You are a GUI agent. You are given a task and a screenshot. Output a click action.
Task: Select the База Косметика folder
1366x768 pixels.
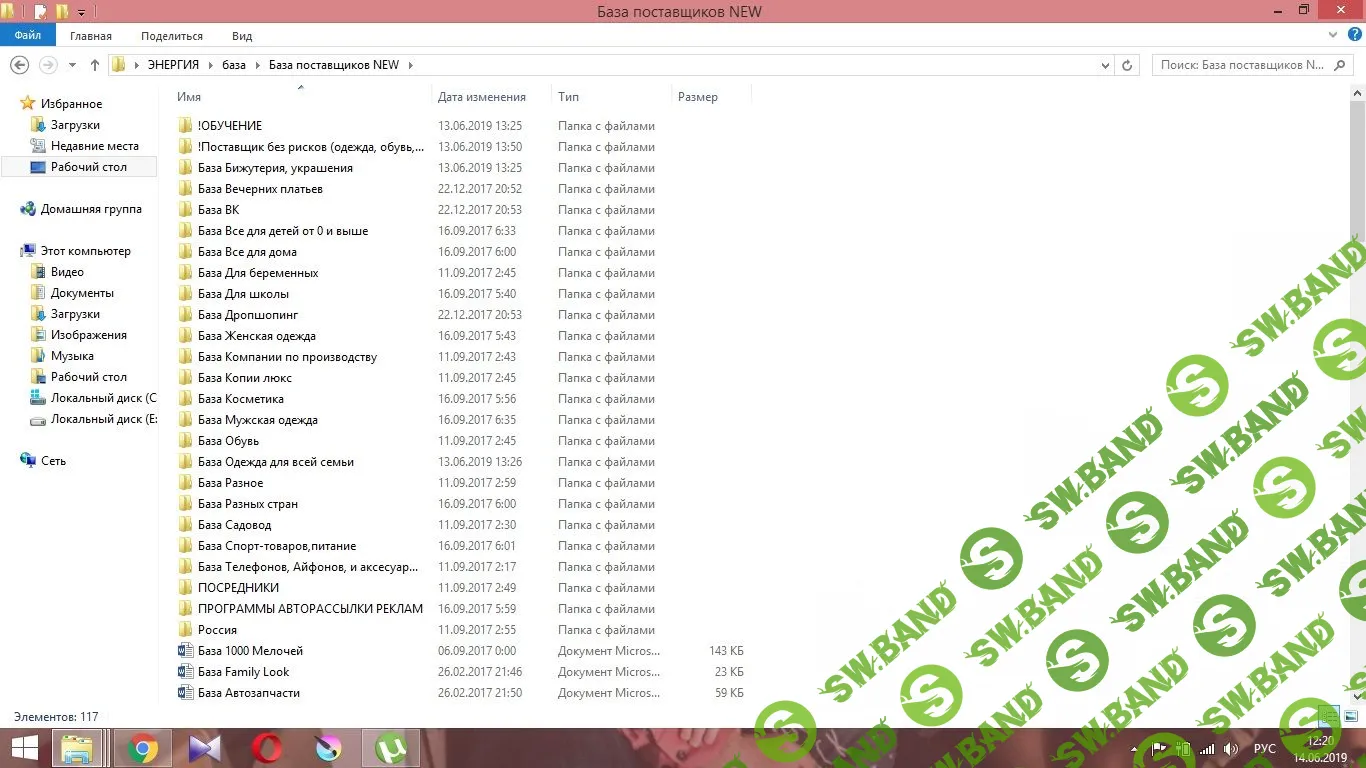pos(240,399)
